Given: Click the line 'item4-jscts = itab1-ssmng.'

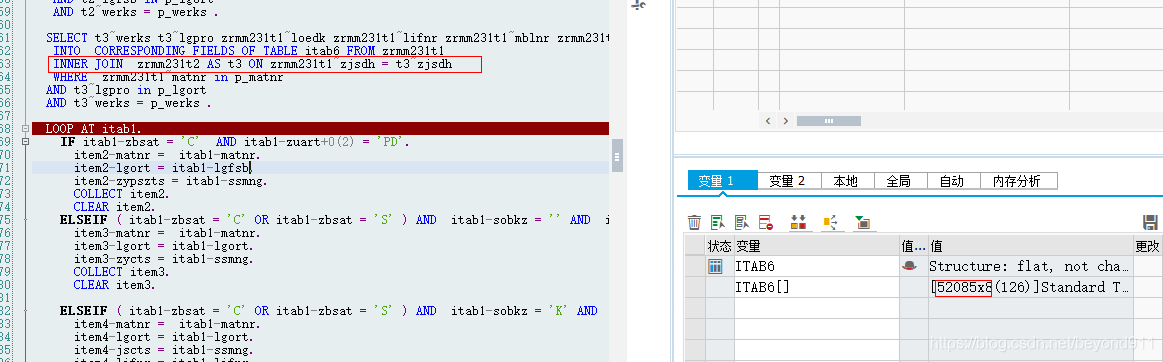Looking at the screenshot, I should (x=164, y=350).
